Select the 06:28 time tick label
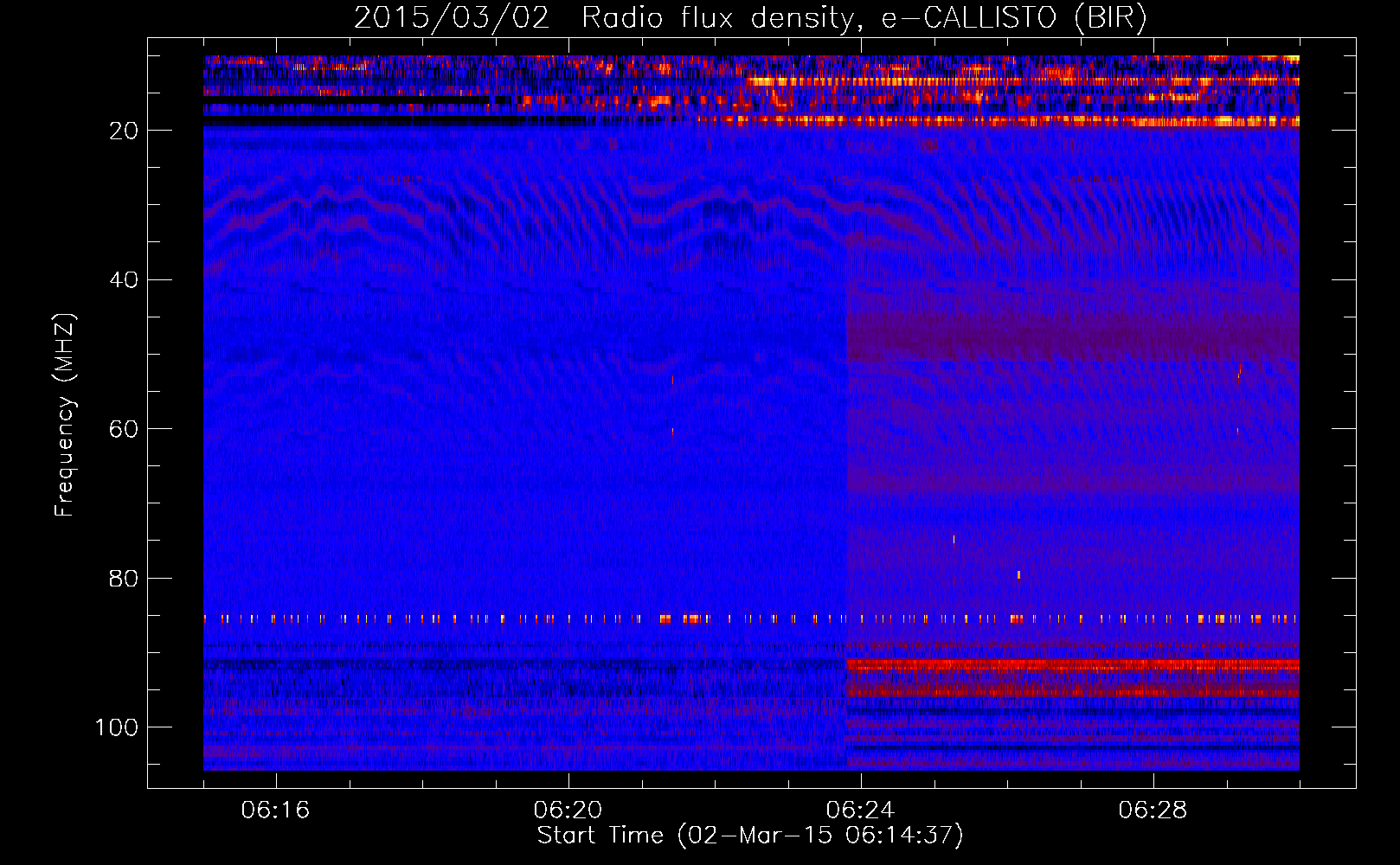The height and width of the screenshot is (865, 1400). (1153, 811)
